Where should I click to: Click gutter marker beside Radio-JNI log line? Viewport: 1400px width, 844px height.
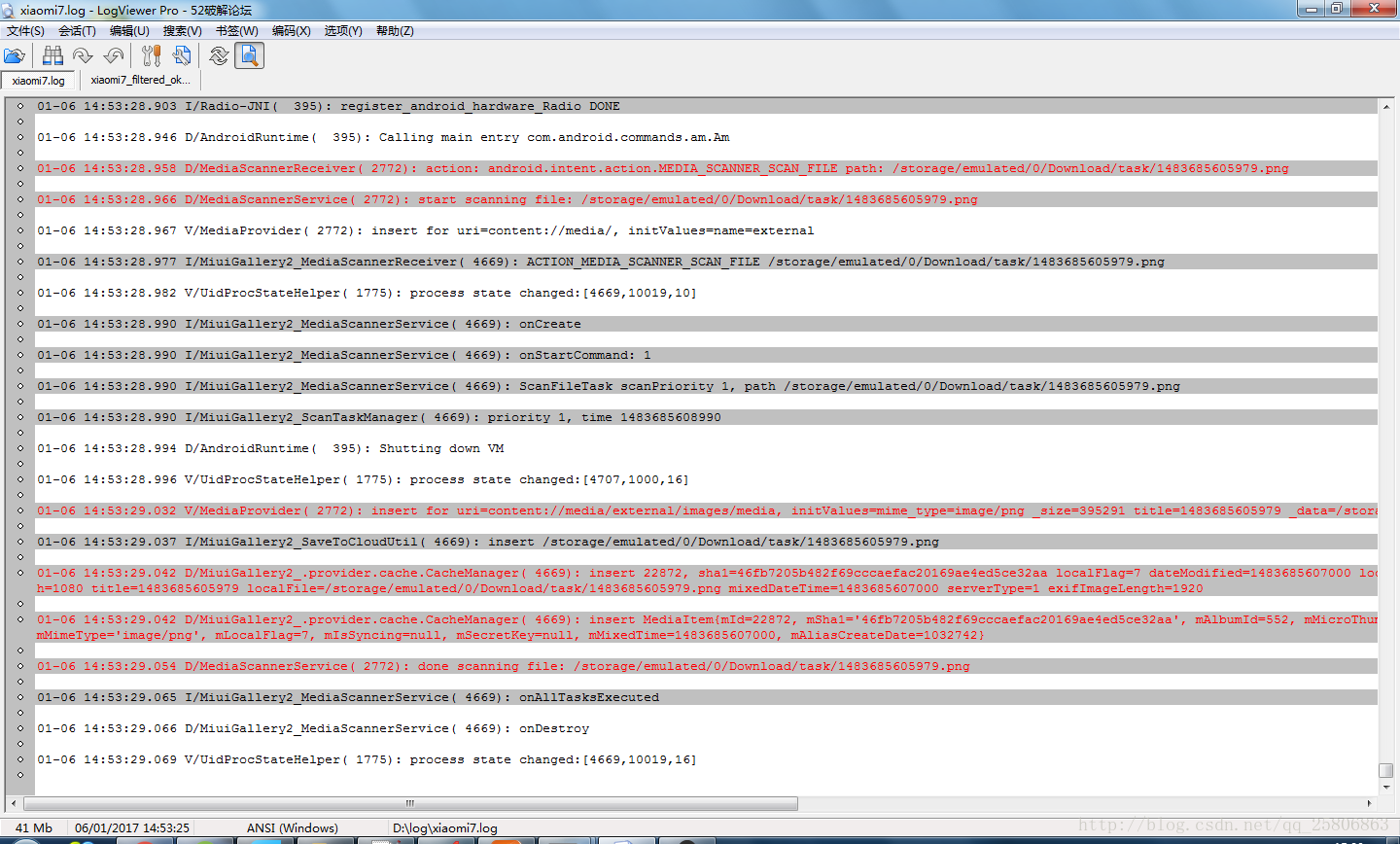point(19,106)
